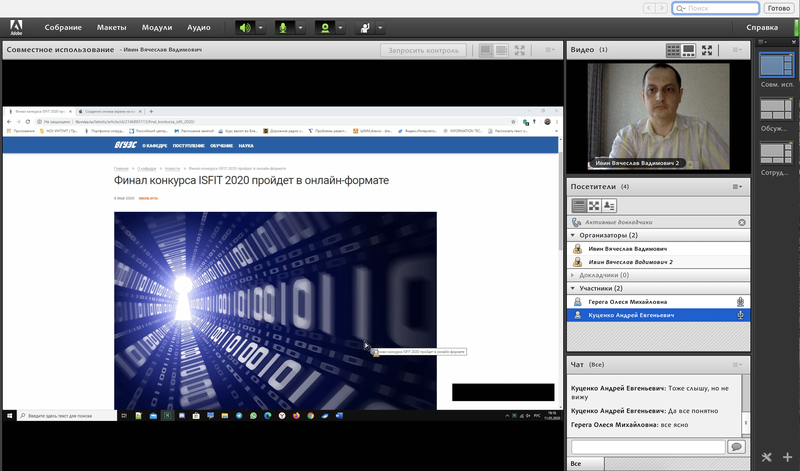Show attendee status view in Посетители
The width and height of the screenshot is (800, 471).
click(609, 205)
